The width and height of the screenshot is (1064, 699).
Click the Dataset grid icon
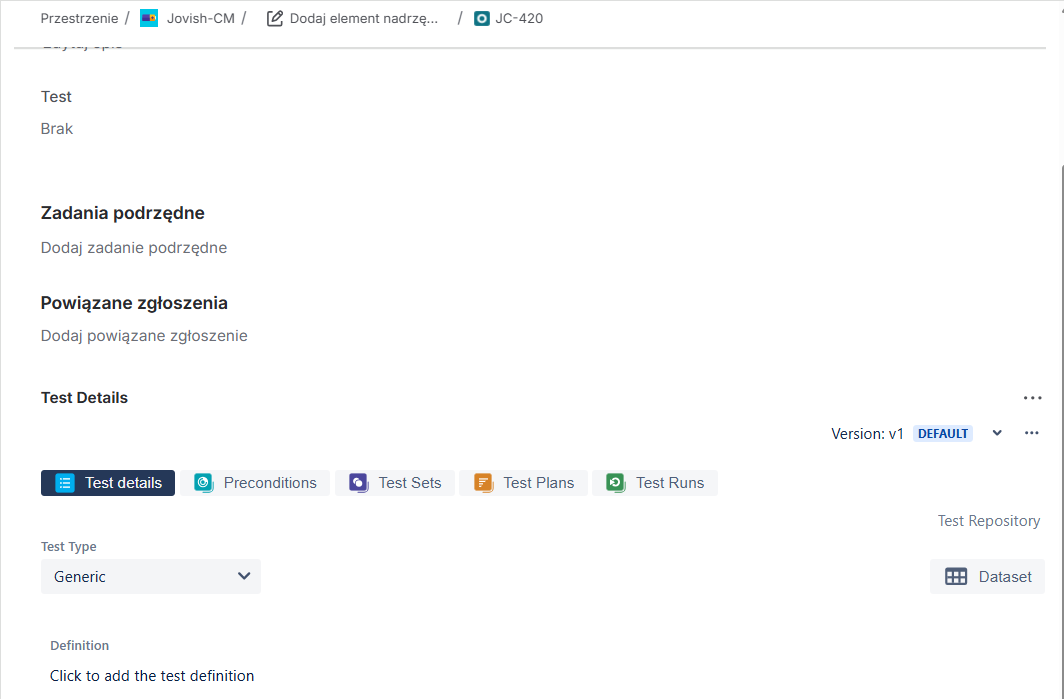coord(956,576)
